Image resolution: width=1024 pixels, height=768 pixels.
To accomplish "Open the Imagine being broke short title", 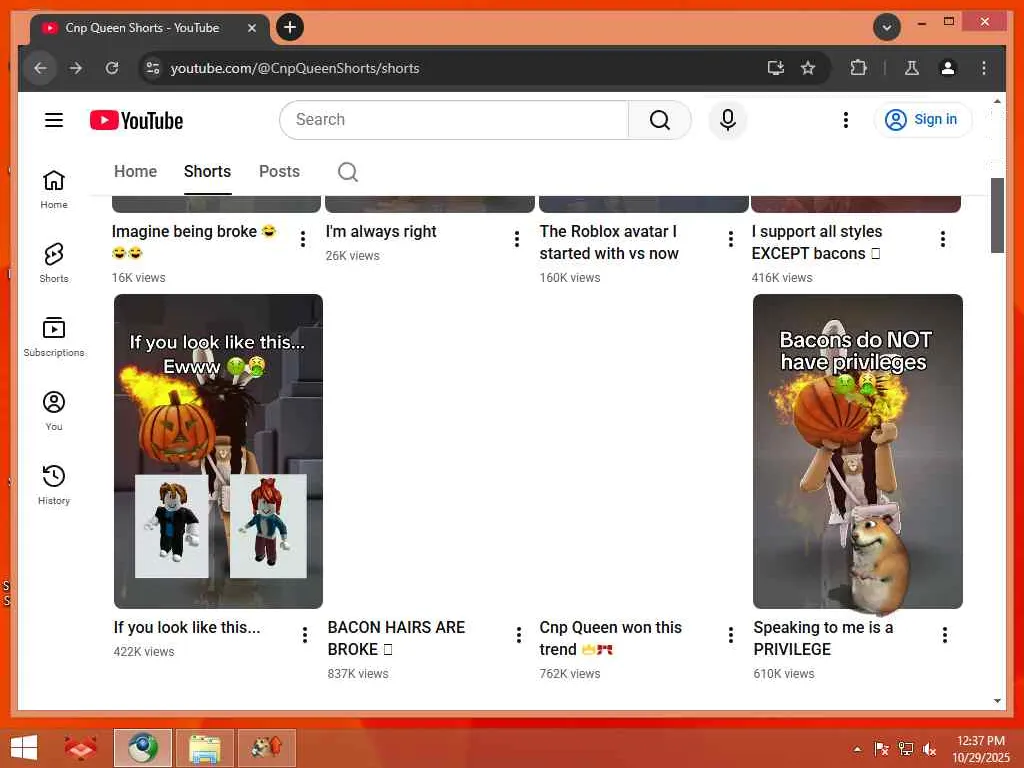I will click(x=194, y=242).
